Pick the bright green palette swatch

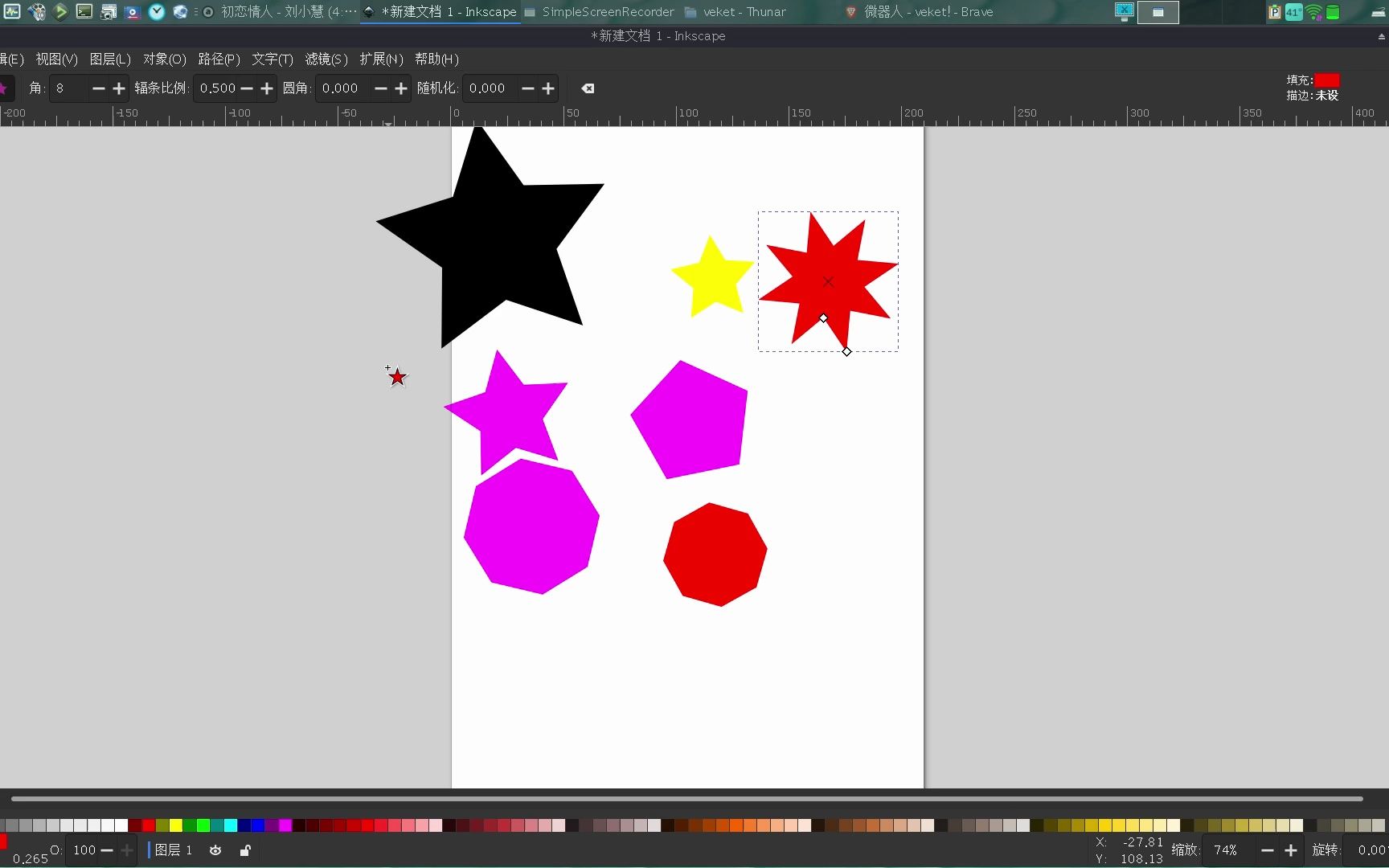tap(203, 825)
